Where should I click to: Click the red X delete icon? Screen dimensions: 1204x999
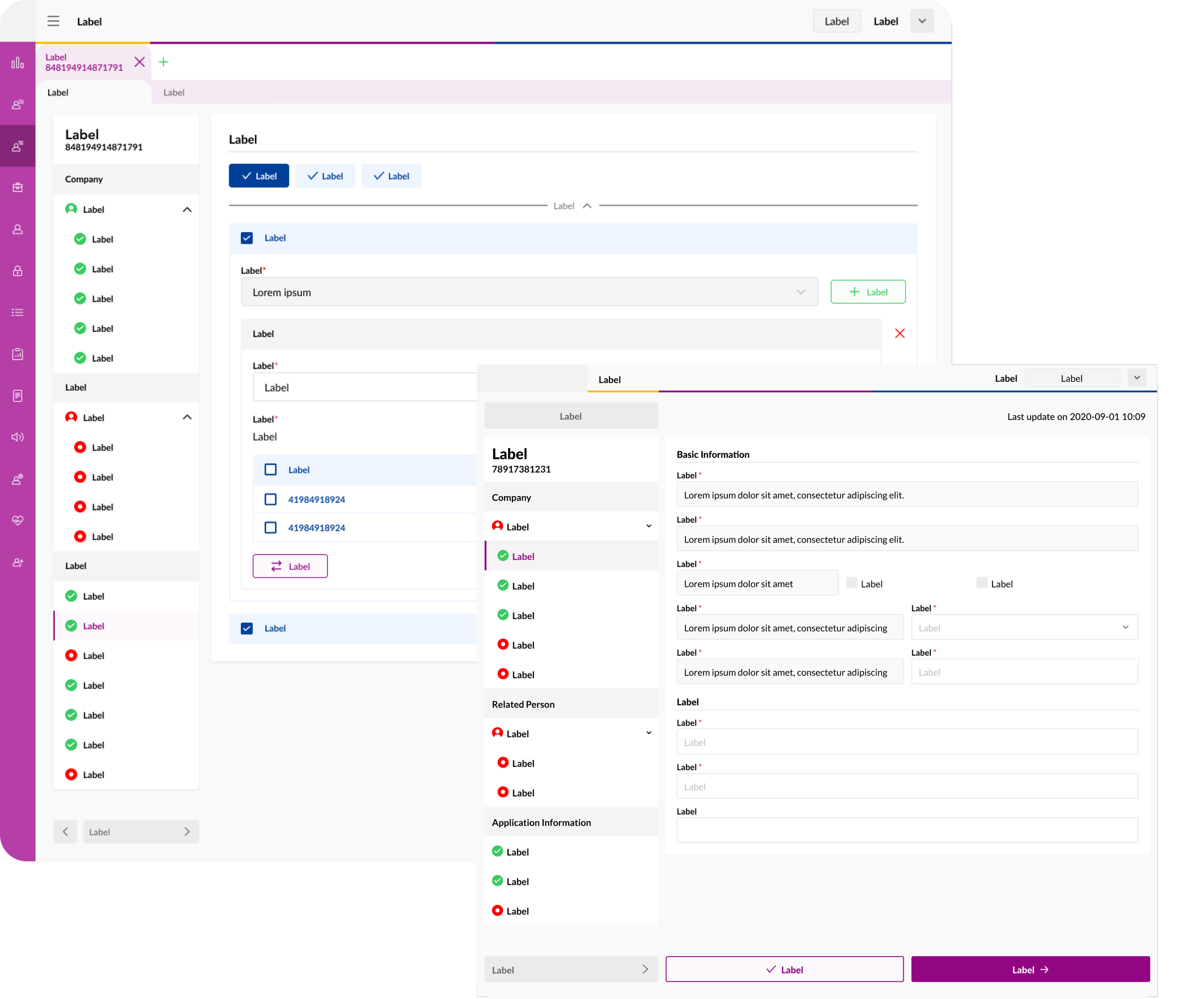click(900, 334)
